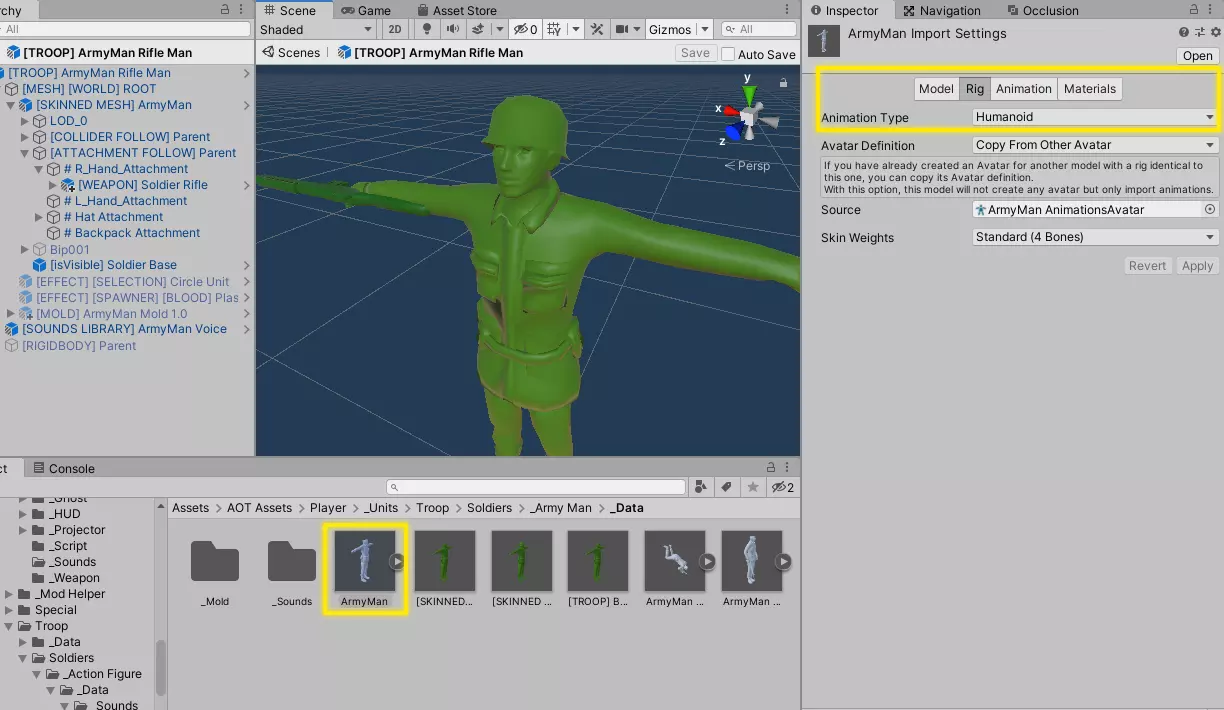Image resolution: width=1224 pixels, height=710 pixels.
Task: Expand the Bip001 hierarchy item
Action: tap(26, 250)
